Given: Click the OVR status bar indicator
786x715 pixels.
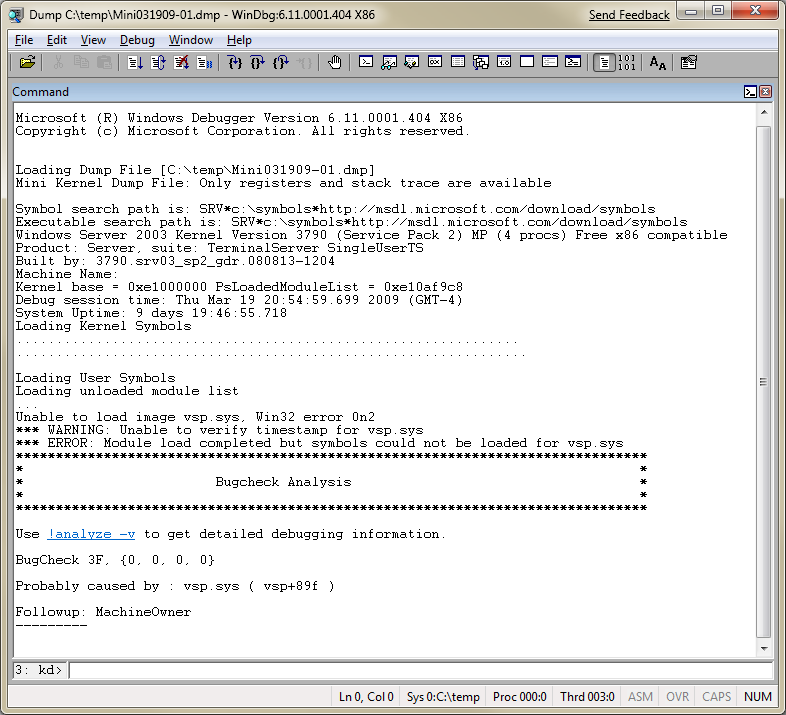Looking at the screenshot, I should tap(677, 697).
